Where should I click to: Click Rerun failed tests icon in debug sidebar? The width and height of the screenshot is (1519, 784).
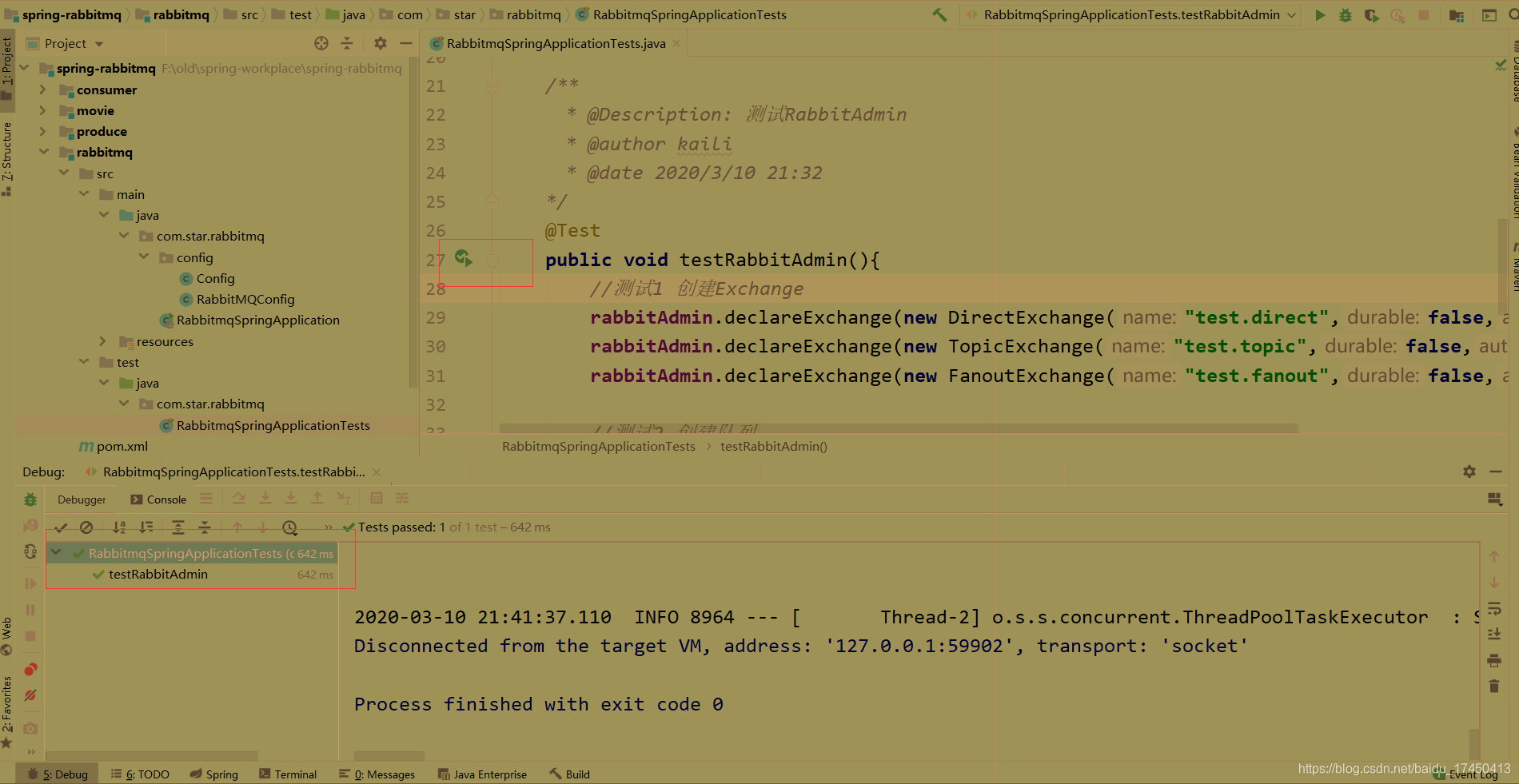pyautogui.click(x=30, y=526)
